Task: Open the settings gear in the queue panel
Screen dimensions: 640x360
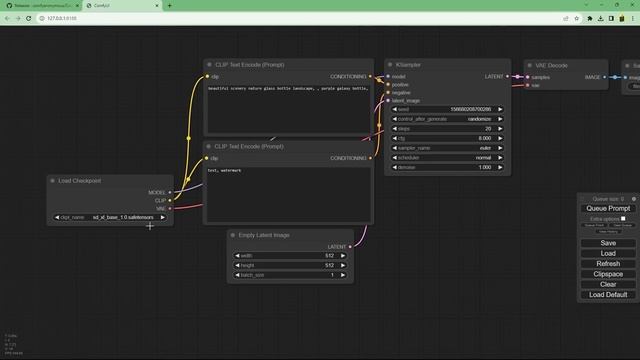Action: click(x=633, y=199)
